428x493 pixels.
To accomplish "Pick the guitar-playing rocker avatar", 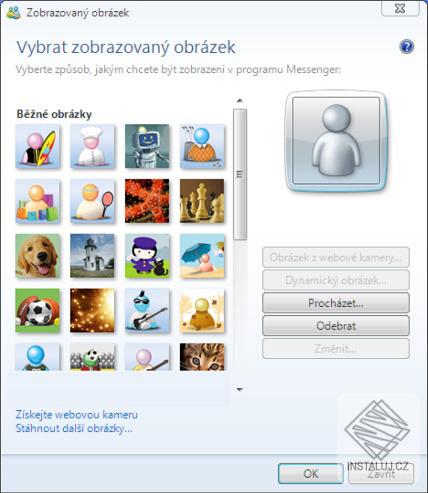I will [147, 310].
